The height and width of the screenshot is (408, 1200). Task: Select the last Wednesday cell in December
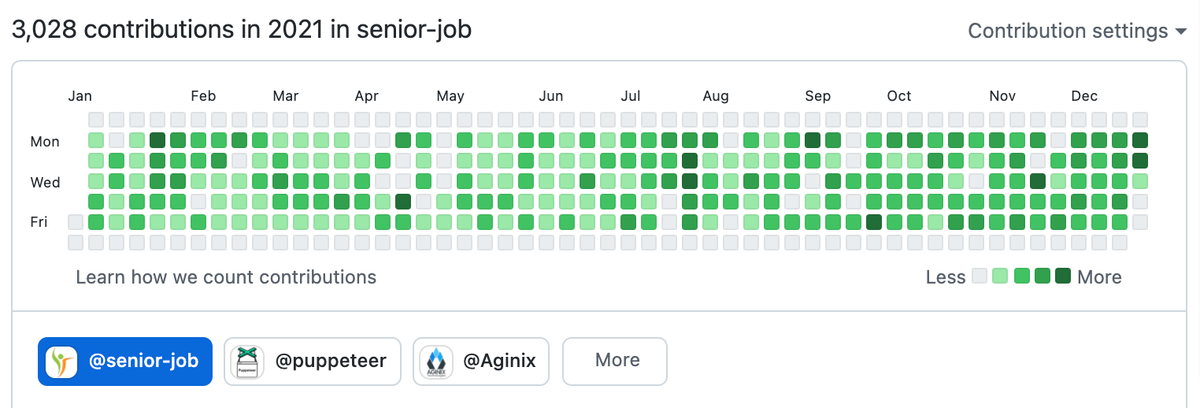[1140, 181]
